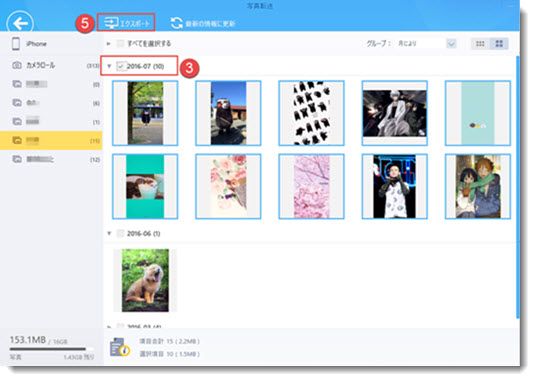Image resolution: width=535 pixels, height=381 pixels.
Task: Click the folder icon of album (12)
Action: 17,159
